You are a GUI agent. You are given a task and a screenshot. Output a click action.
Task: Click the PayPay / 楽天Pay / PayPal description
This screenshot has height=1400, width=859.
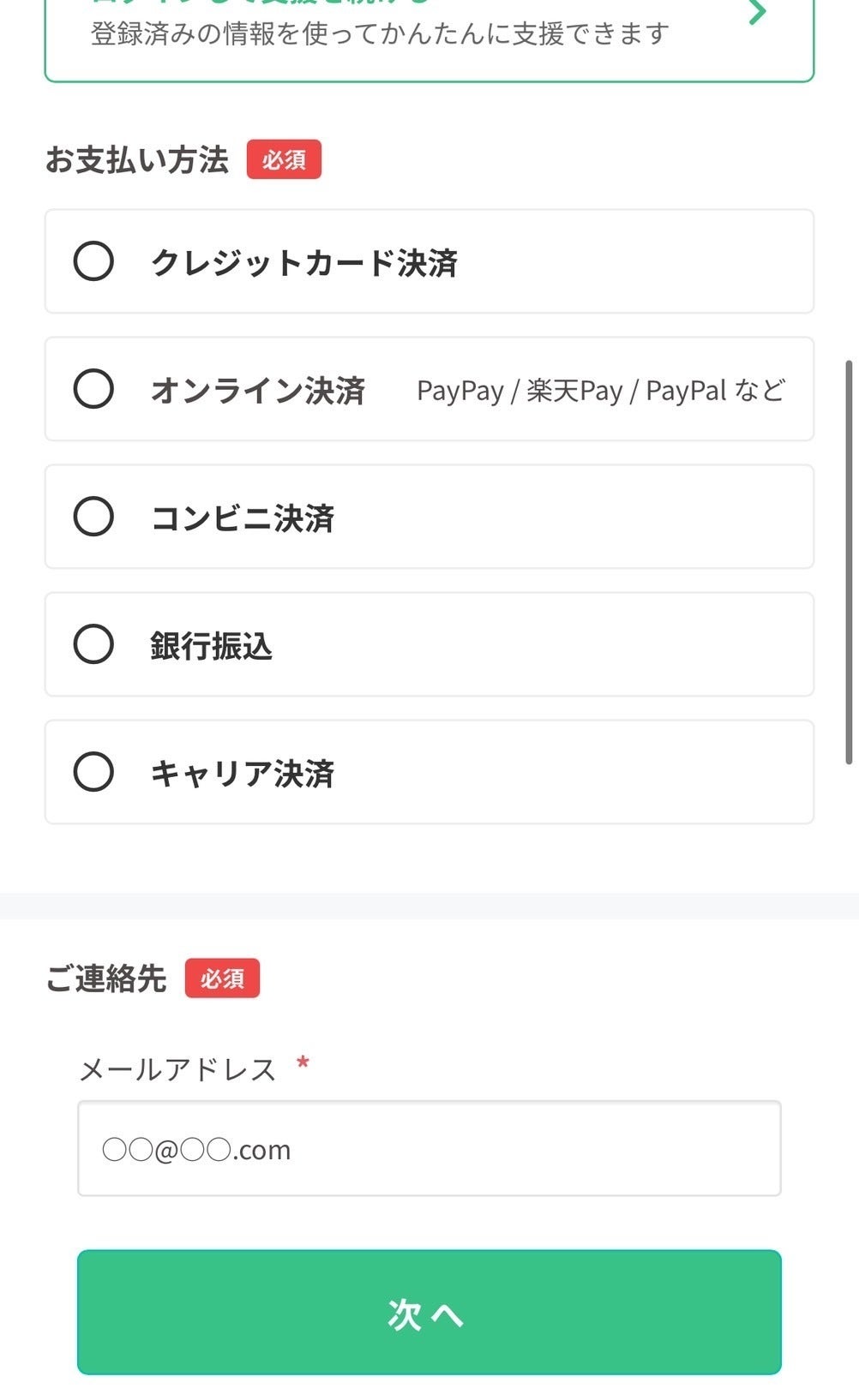coord(600,391)
